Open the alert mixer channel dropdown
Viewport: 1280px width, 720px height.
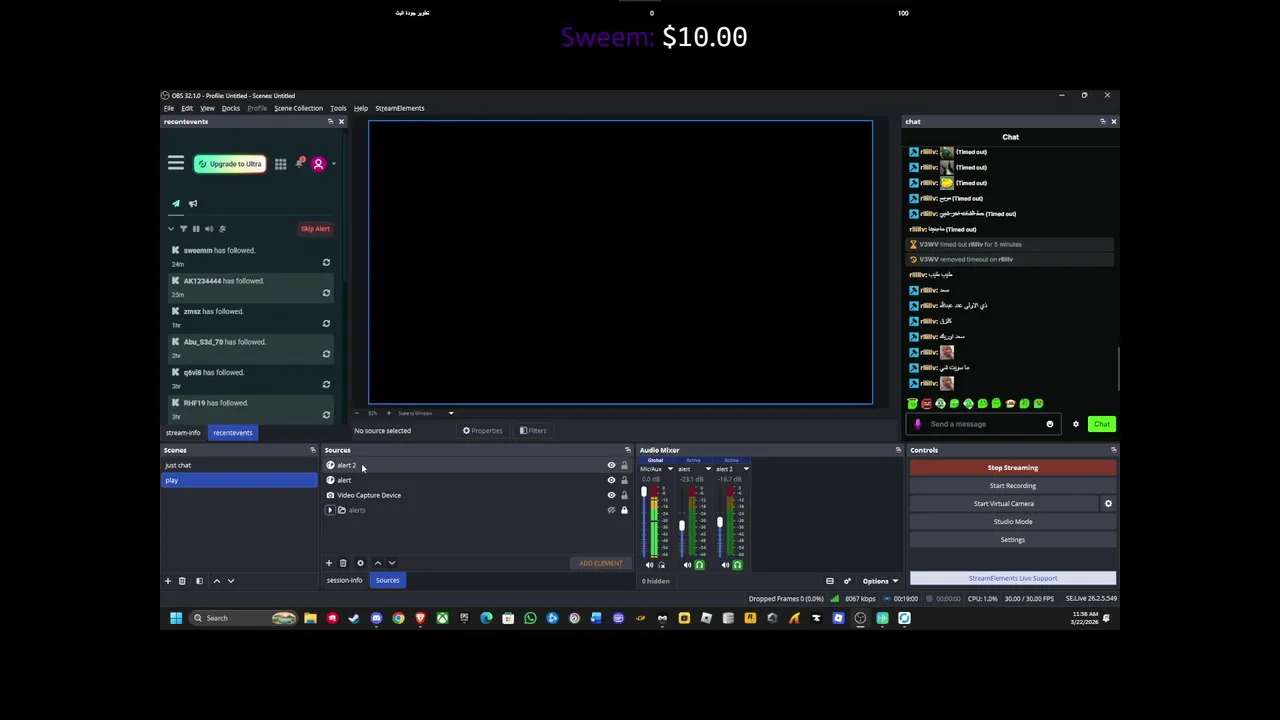tap(708, 469)
